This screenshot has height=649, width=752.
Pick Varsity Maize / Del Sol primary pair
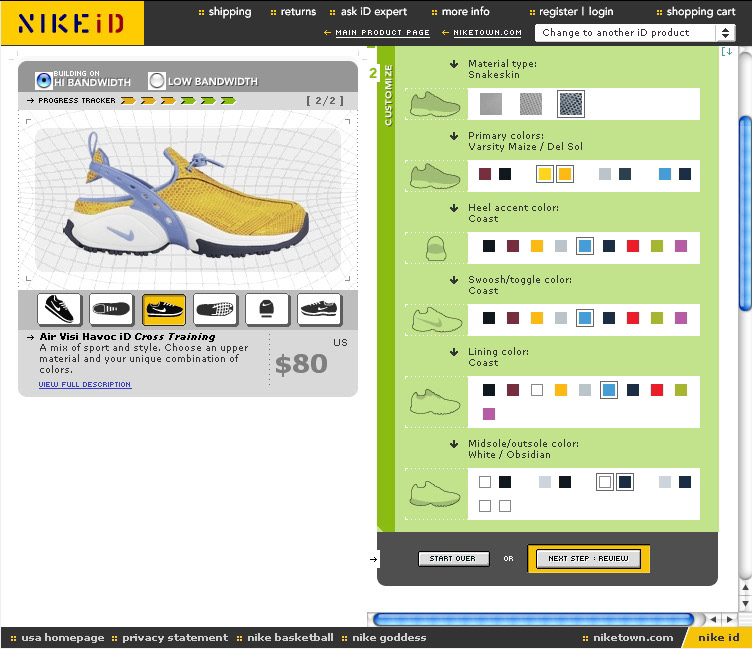[555, 174]
